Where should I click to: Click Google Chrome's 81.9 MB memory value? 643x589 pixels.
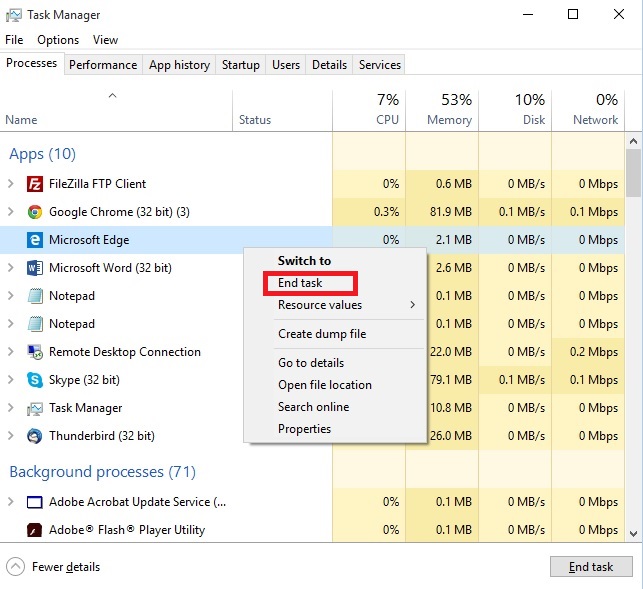[451, 212]
